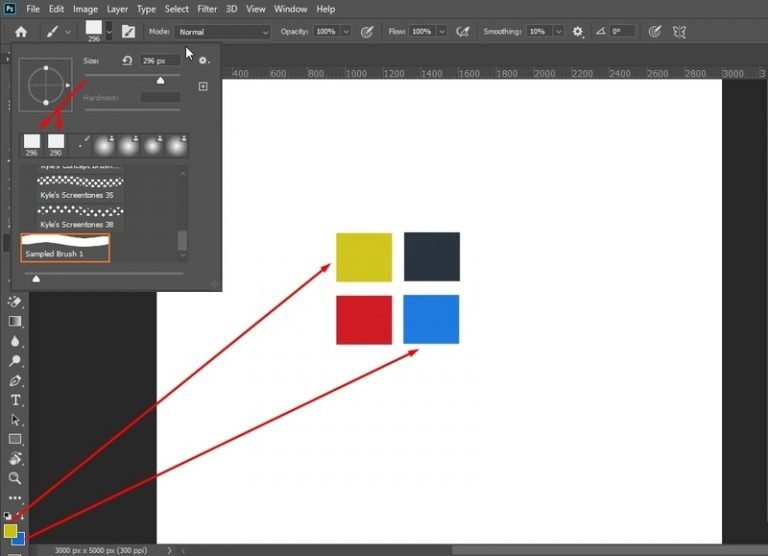Open the View menu
The height and width of the screenshot is (556, 768).
pos(256,9)
